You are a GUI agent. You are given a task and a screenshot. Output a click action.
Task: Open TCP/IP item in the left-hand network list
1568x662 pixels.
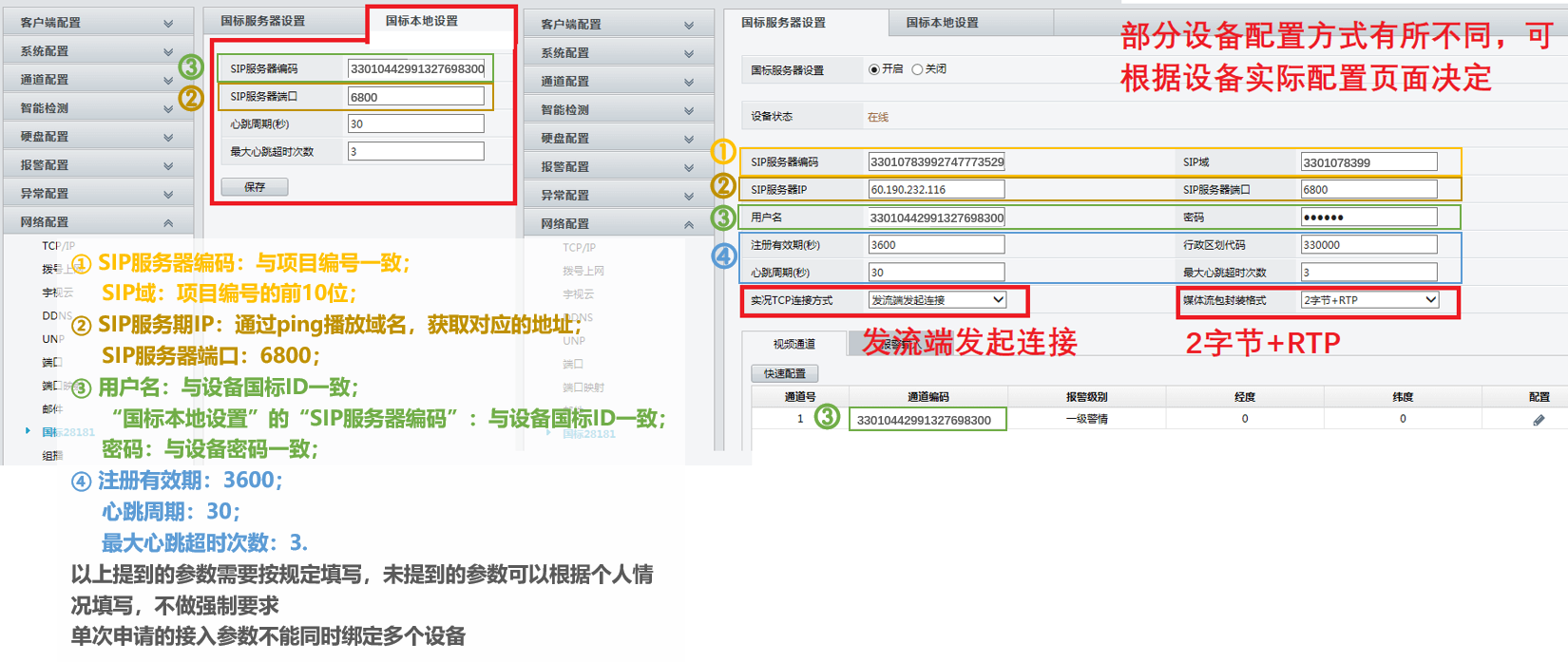58,246
